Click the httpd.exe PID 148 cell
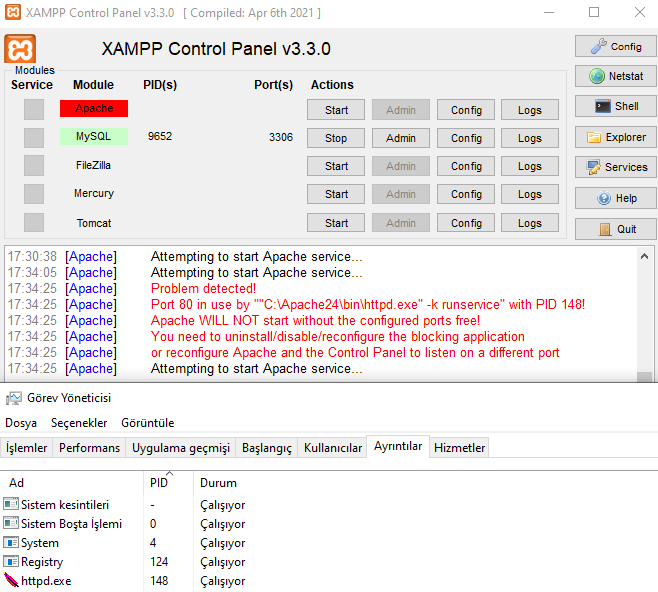658x592 pixels. (x=159, y=581)
